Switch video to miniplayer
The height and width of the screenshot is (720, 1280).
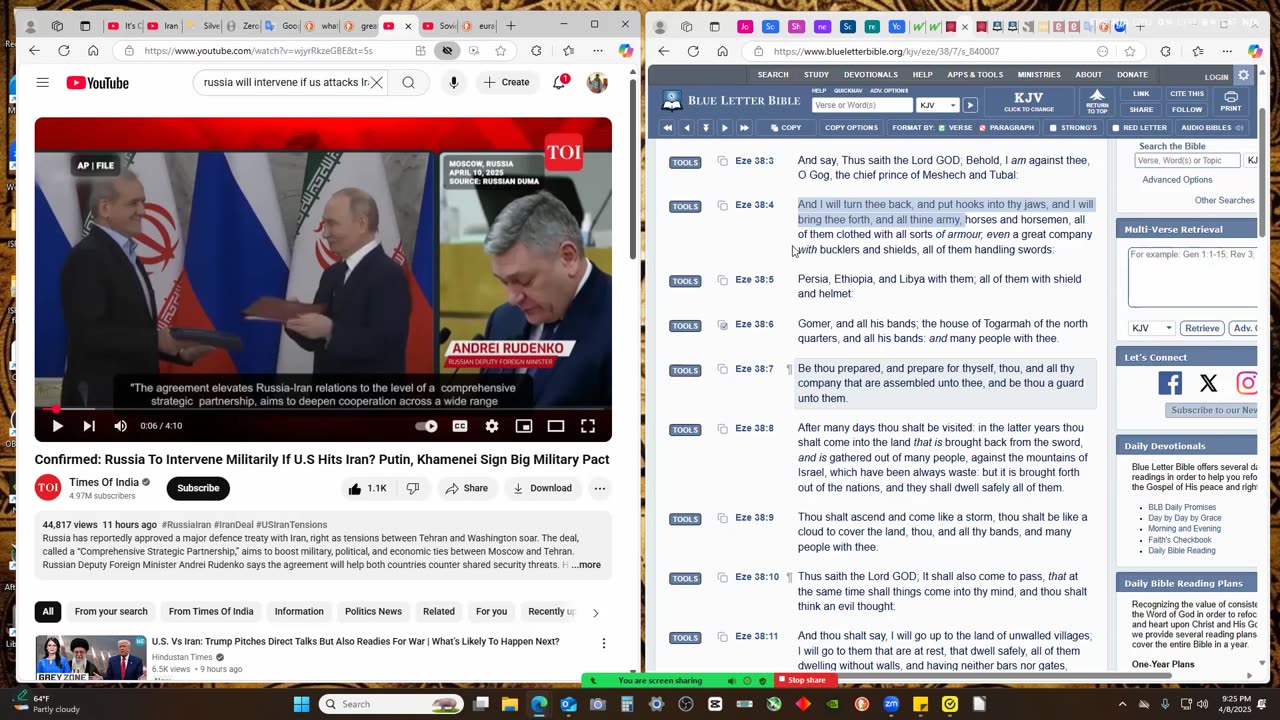(x=524, y=426)
